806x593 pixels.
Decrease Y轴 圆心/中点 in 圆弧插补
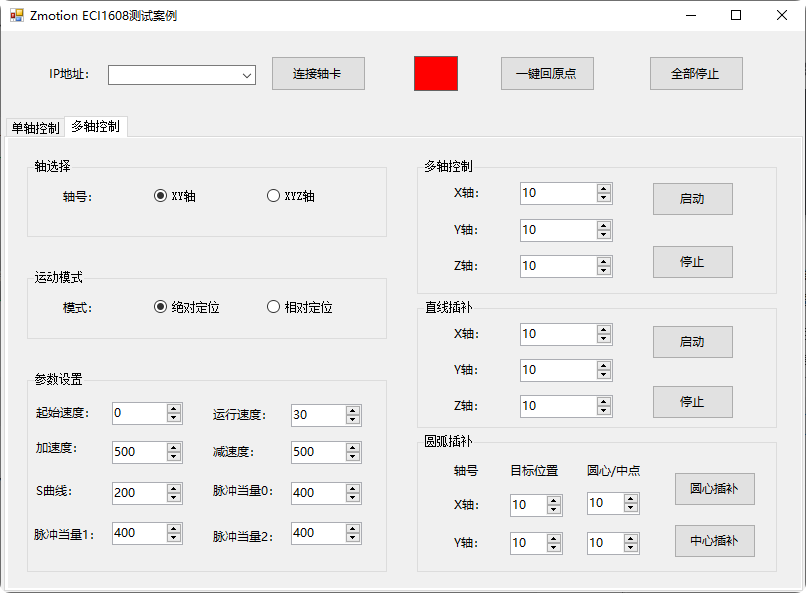(631, 548)
